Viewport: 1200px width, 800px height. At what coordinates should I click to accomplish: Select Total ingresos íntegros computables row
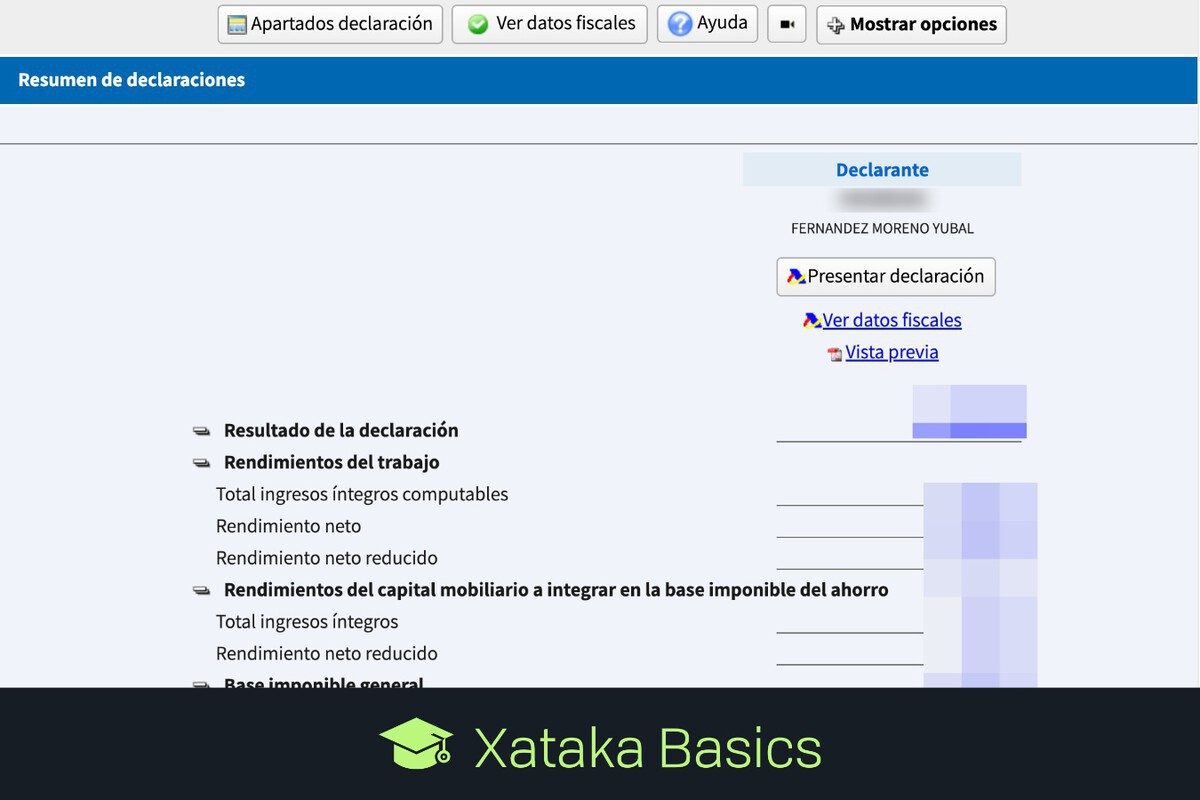click(x=362, y=494)
